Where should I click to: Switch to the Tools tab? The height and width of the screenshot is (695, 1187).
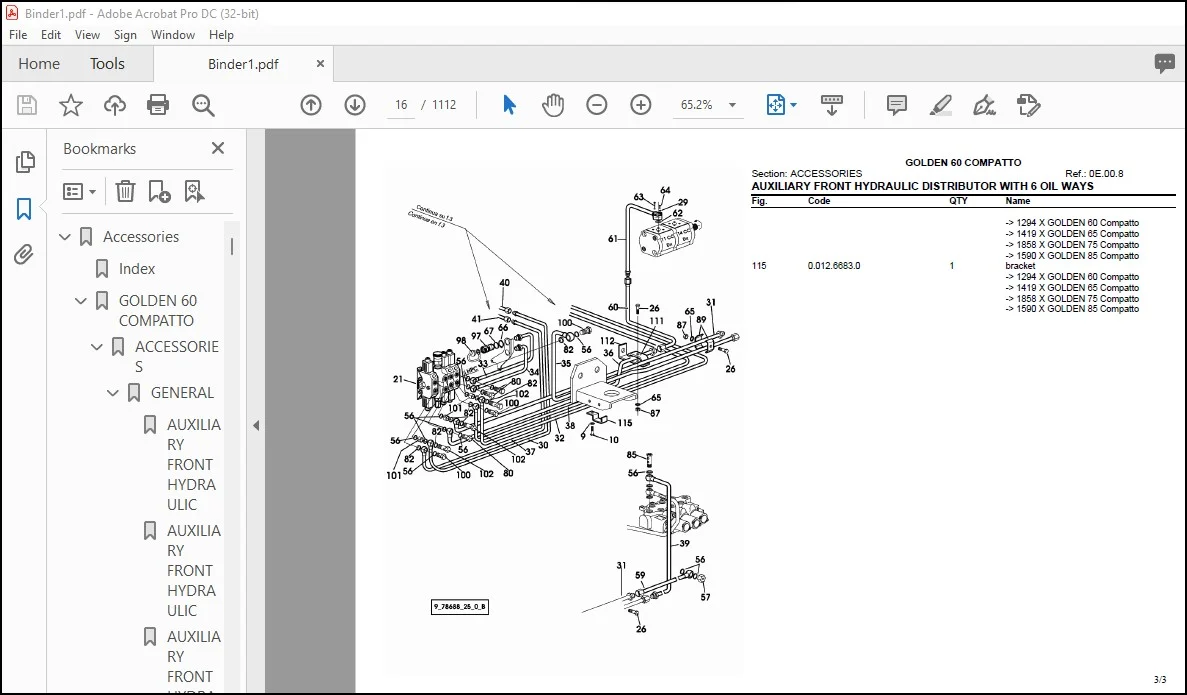(x=107, y=64)
